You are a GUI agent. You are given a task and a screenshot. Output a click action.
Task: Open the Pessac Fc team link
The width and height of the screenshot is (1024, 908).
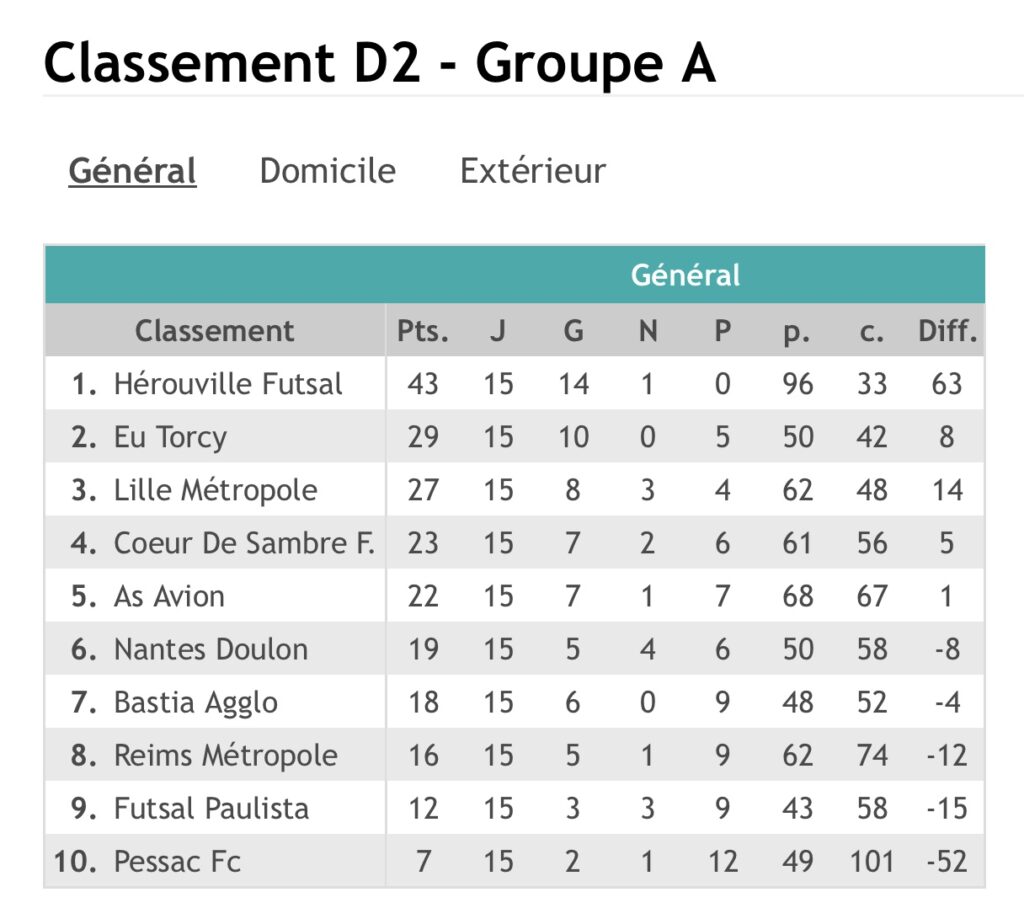[x=178, y=862]
